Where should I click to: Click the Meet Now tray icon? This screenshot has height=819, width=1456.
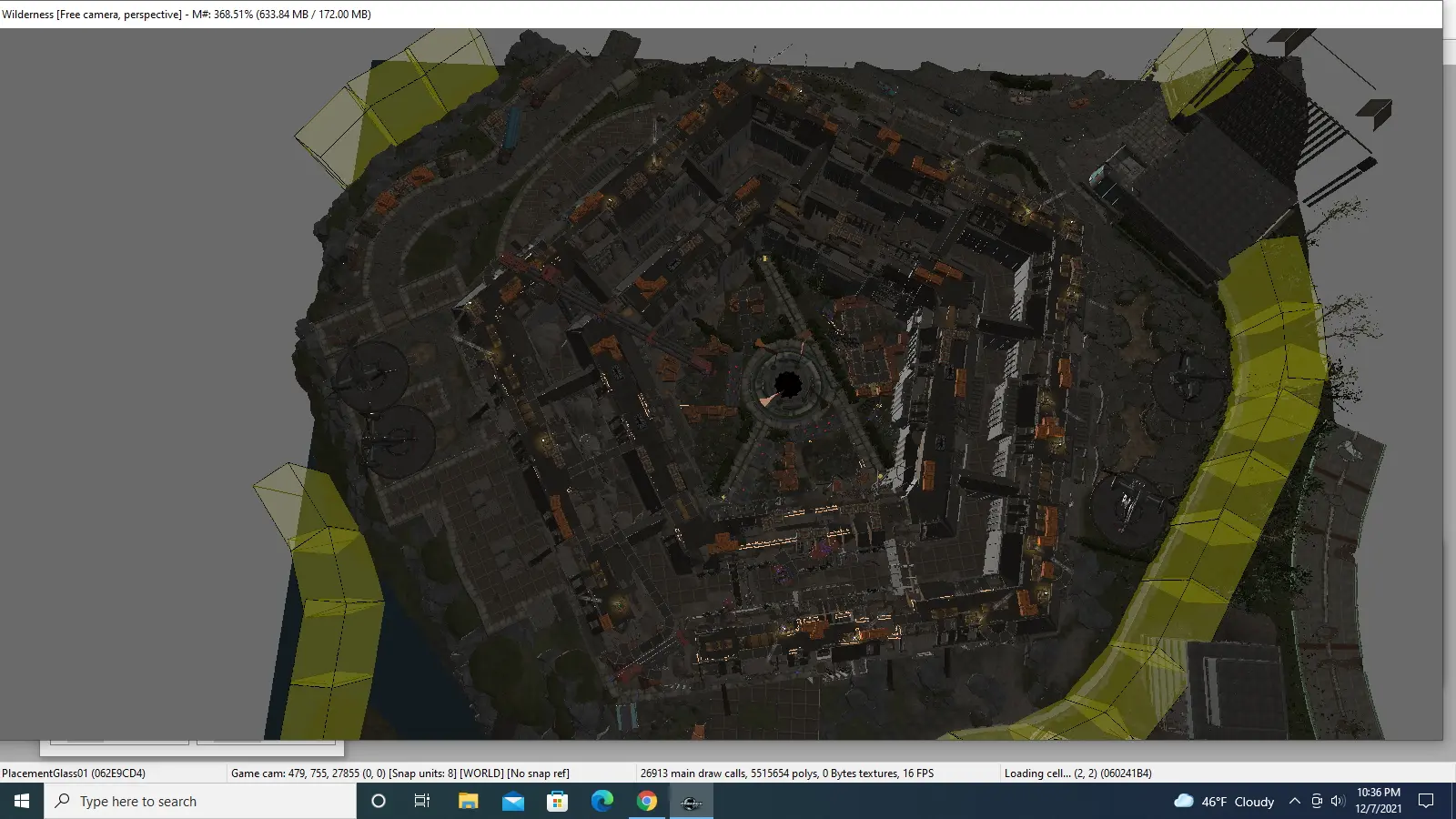(1316, 801)
